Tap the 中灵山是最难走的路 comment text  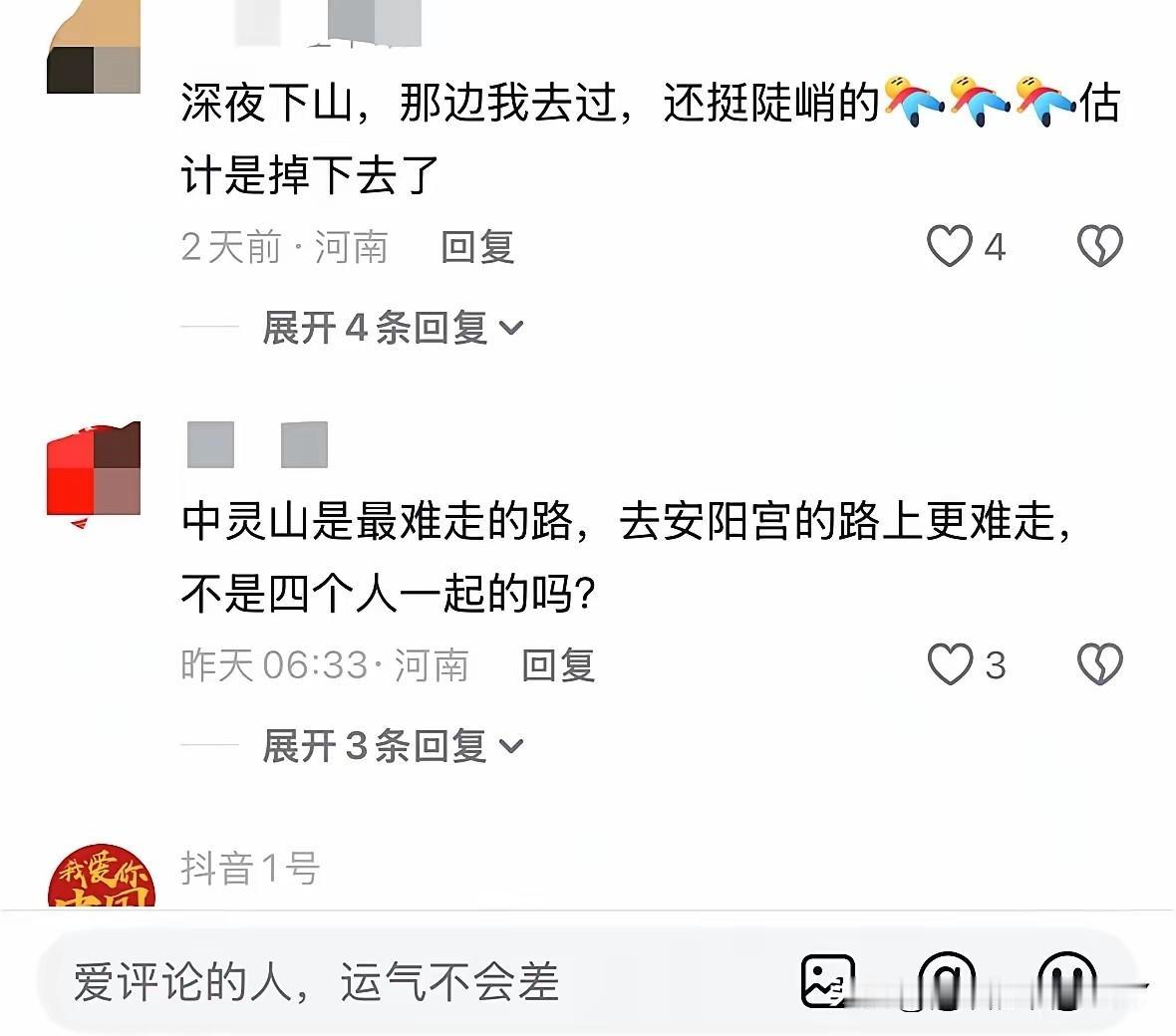coord(627,558)
